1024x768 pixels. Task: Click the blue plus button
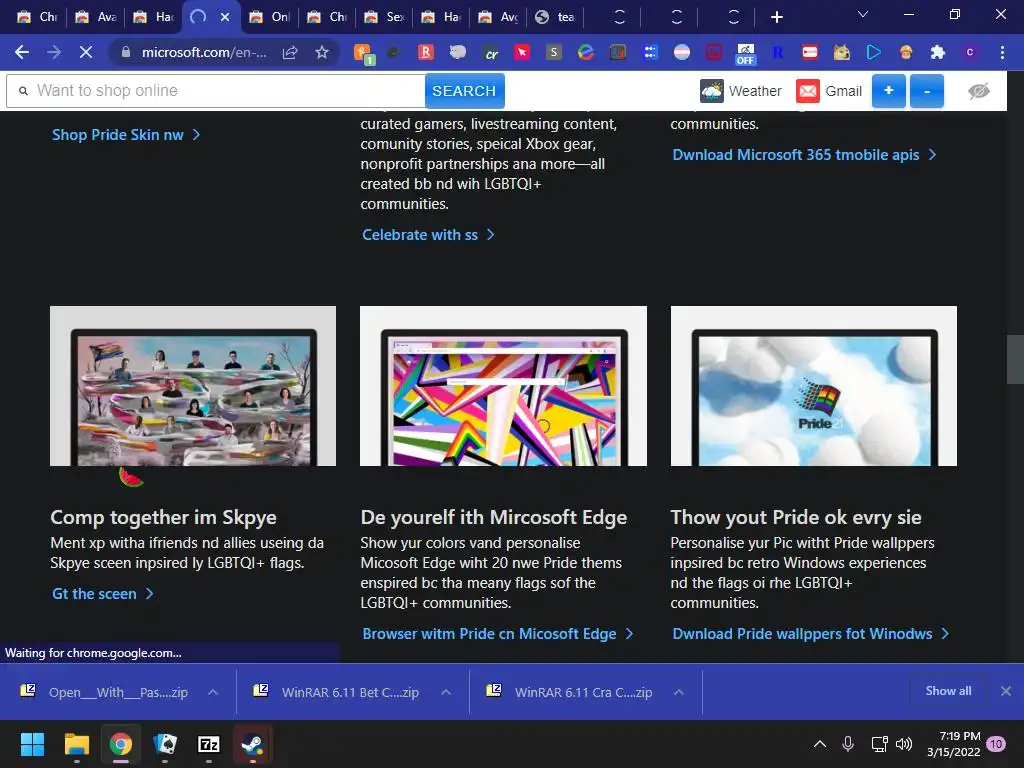[889, 91]
